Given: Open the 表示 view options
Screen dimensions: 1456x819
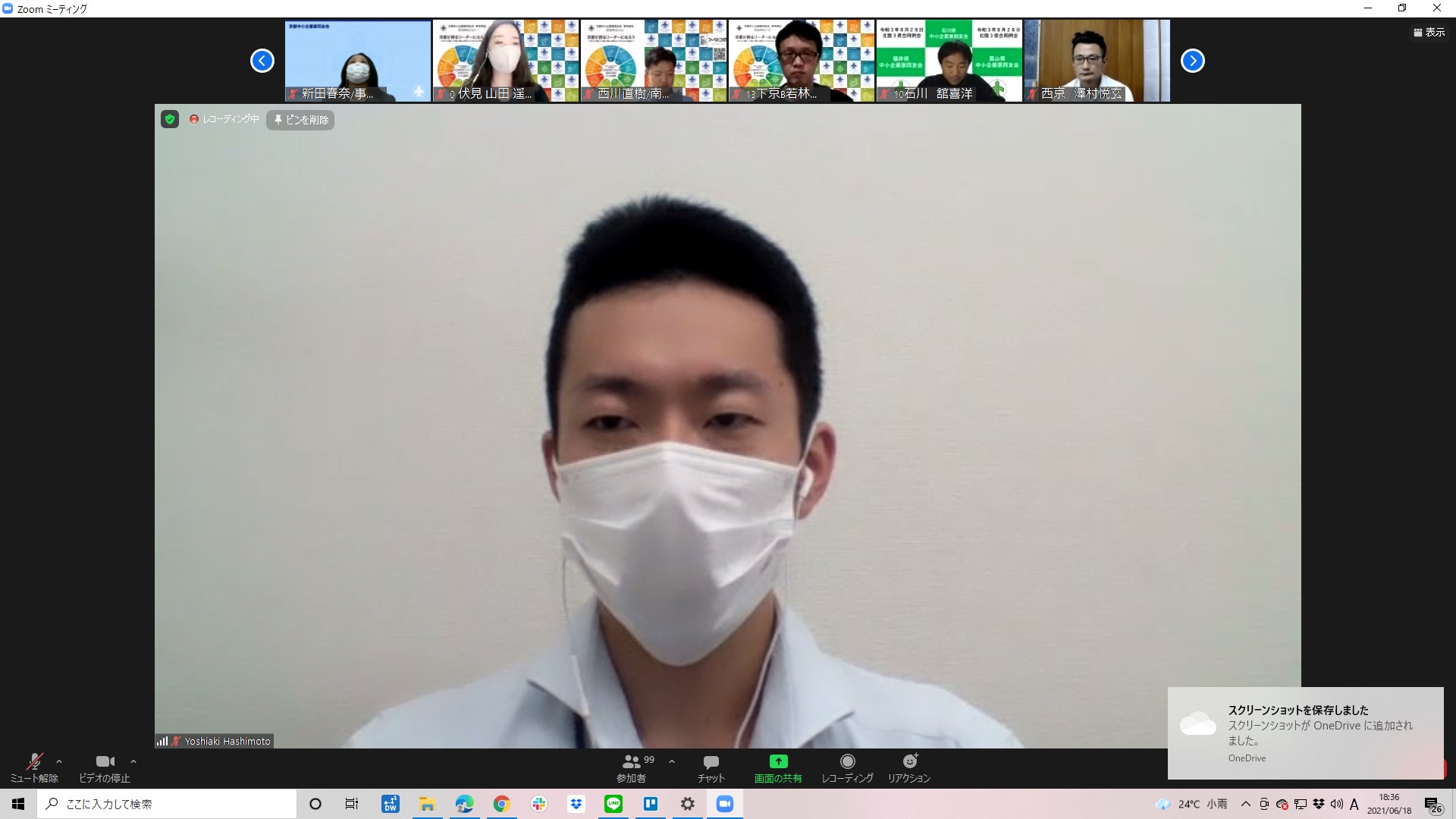Looking at the screenshot, I should pyautogui.click(x=1429, y=33).
